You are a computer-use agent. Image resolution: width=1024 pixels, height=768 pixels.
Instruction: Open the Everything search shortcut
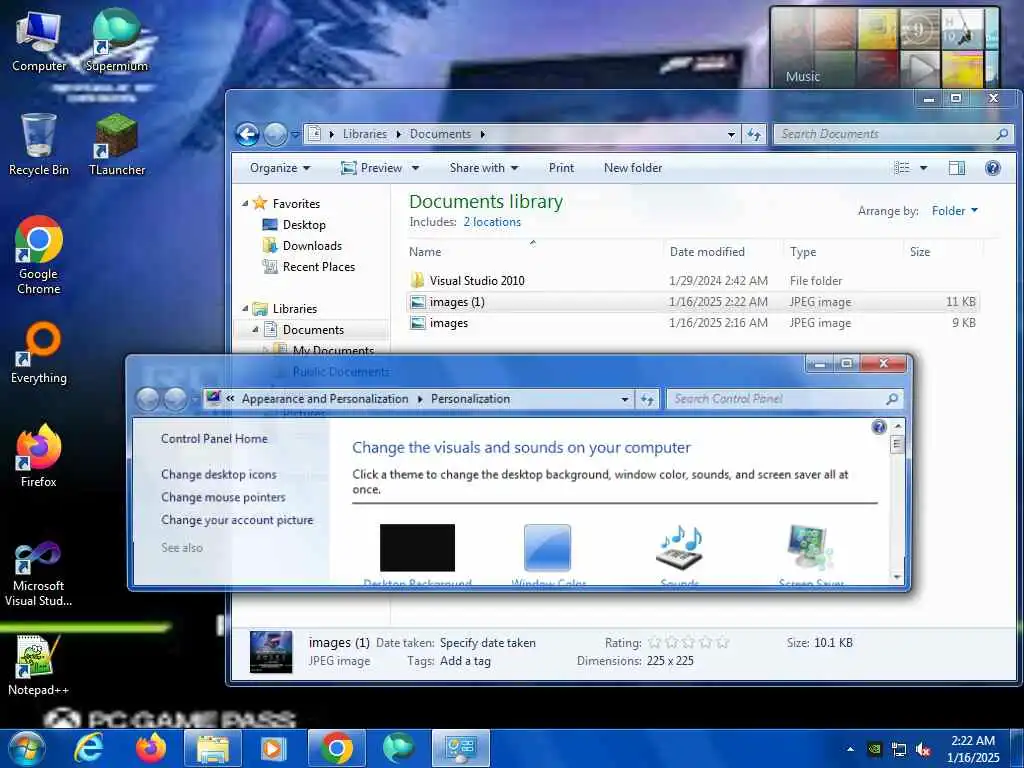tap(39, 353)
